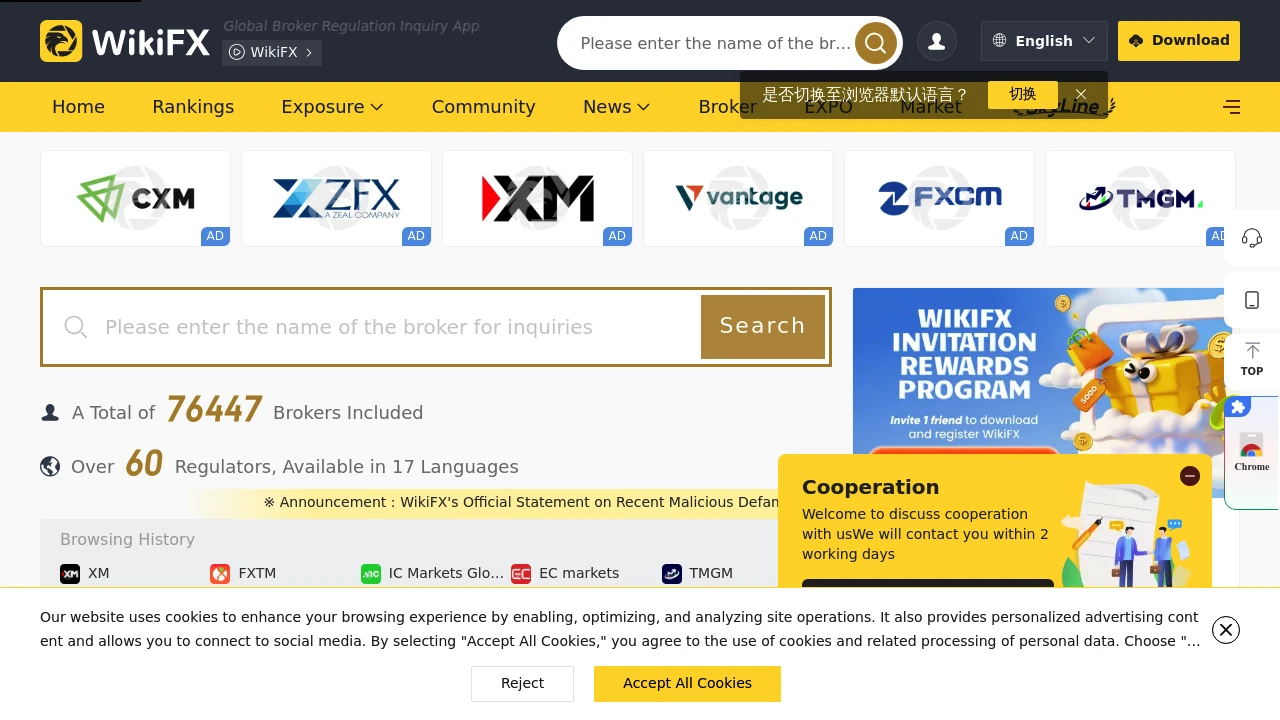Expand the News menu
Image resolution: width=1280 pixels, height=720 pixels.
[616, 107]
